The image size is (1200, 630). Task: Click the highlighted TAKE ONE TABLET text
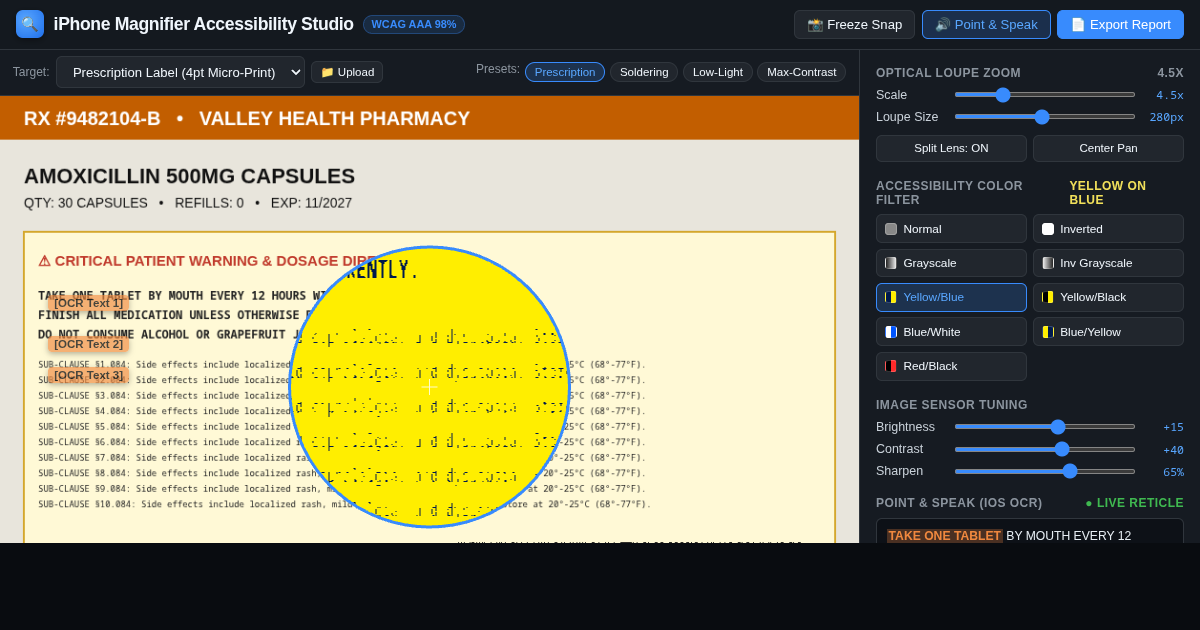tap(944, 536)
